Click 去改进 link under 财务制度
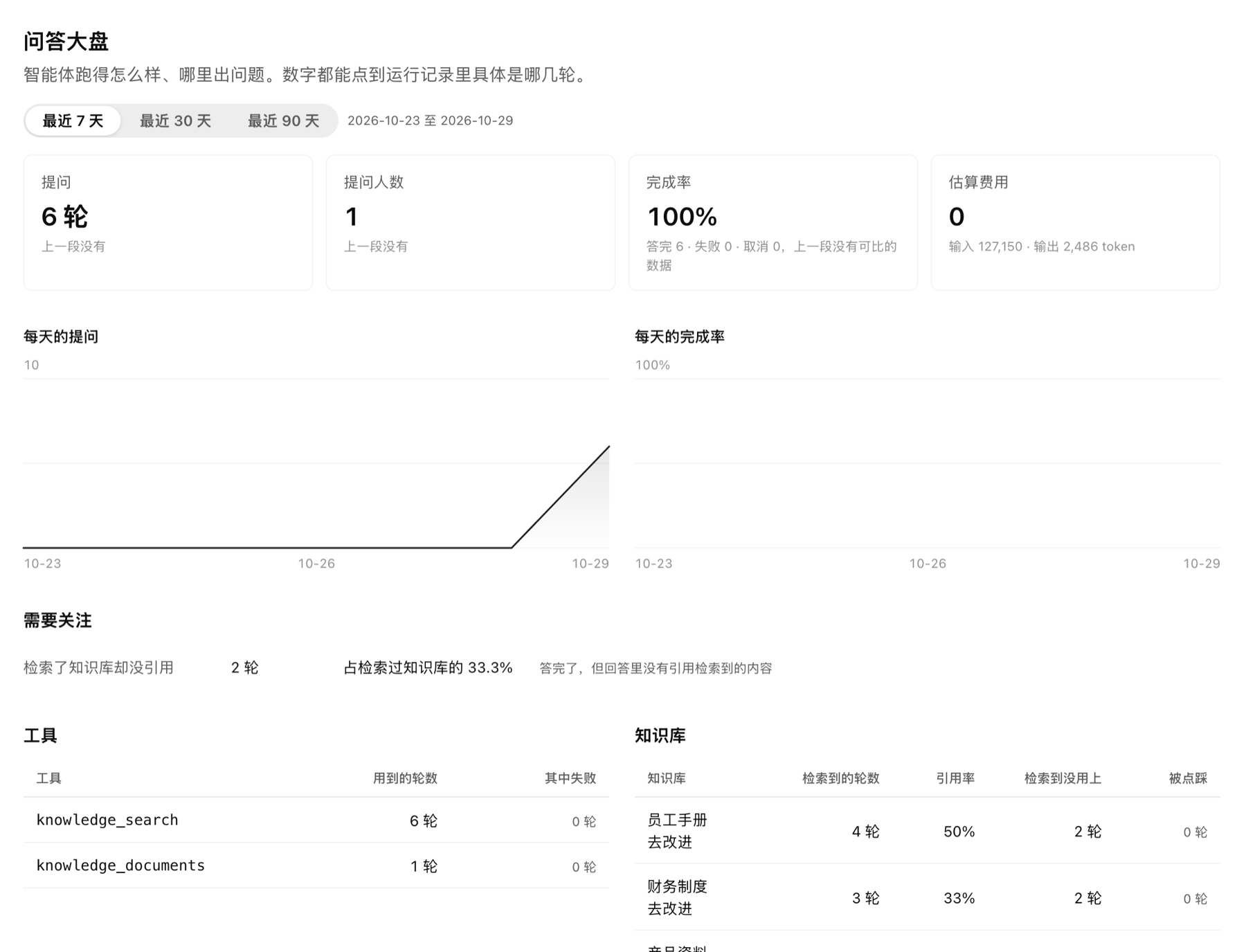The image size is (1246, 952). pyautogui.click(x=669, y=908)
